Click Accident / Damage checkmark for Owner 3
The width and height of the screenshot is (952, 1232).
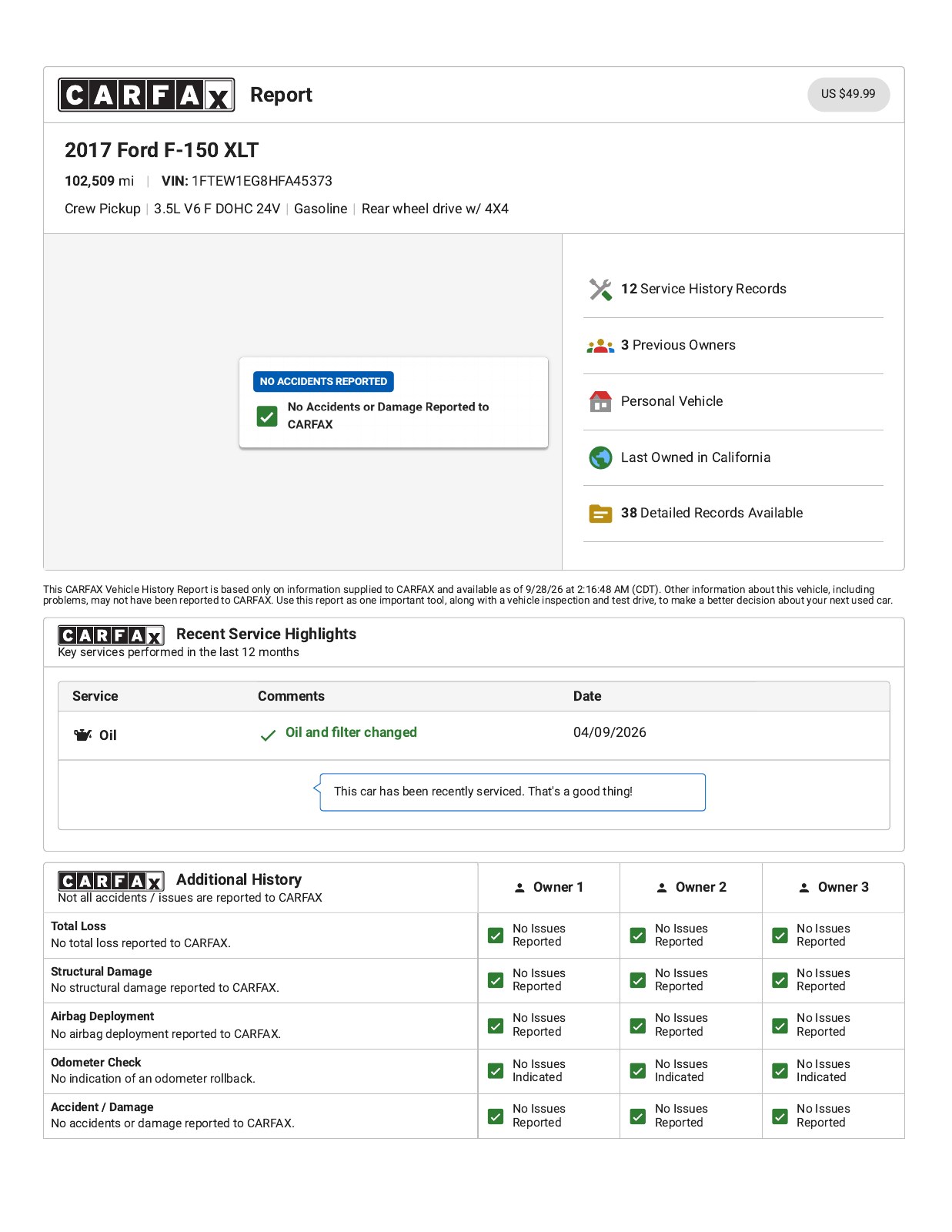click(x=780, y=1116)
